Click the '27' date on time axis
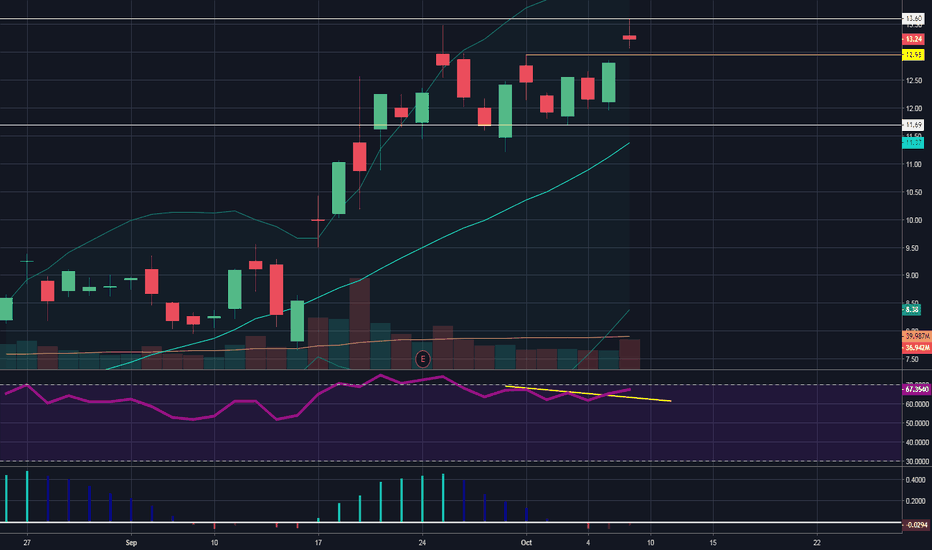 [27, 542]
